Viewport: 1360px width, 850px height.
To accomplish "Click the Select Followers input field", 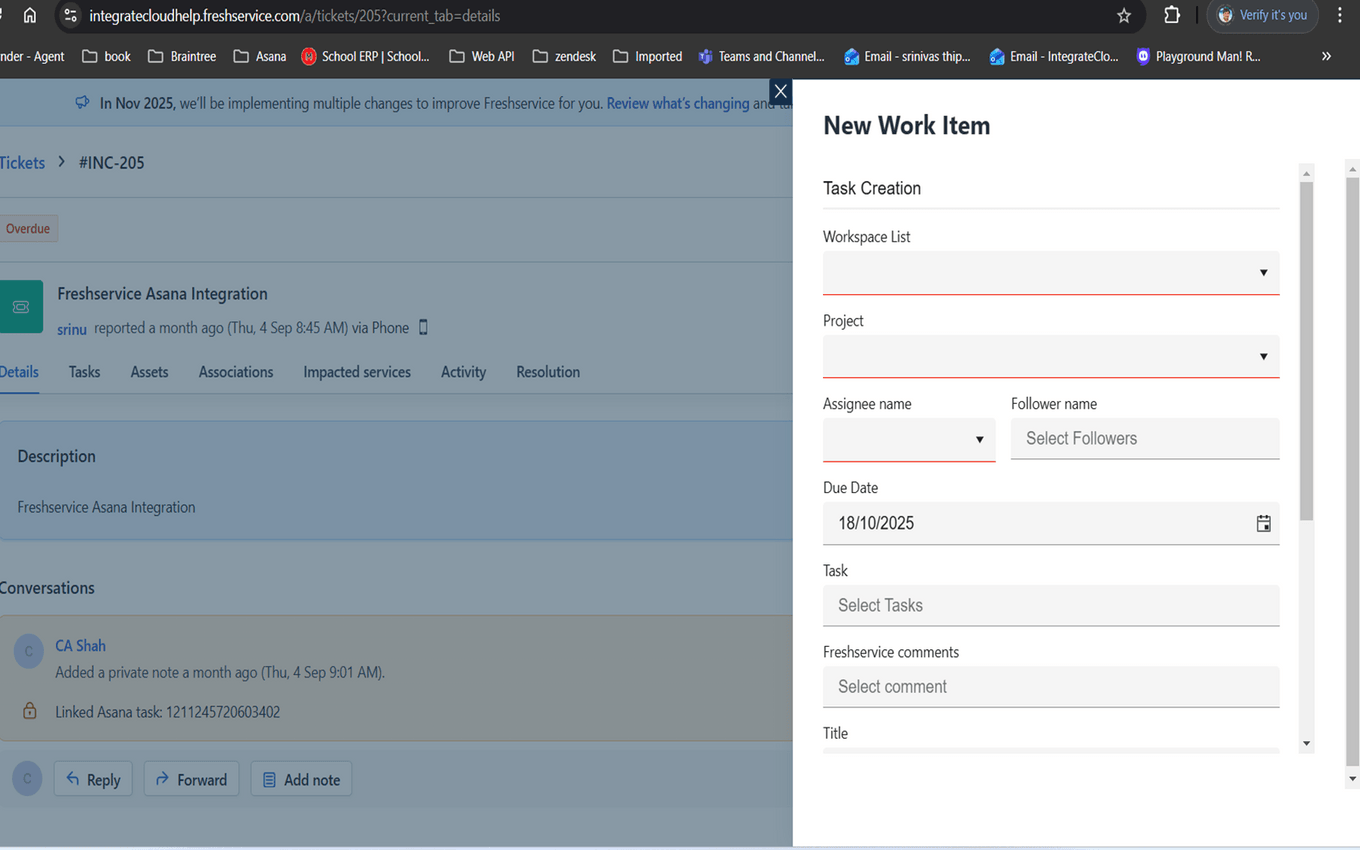I will (x=1144, y=438).
